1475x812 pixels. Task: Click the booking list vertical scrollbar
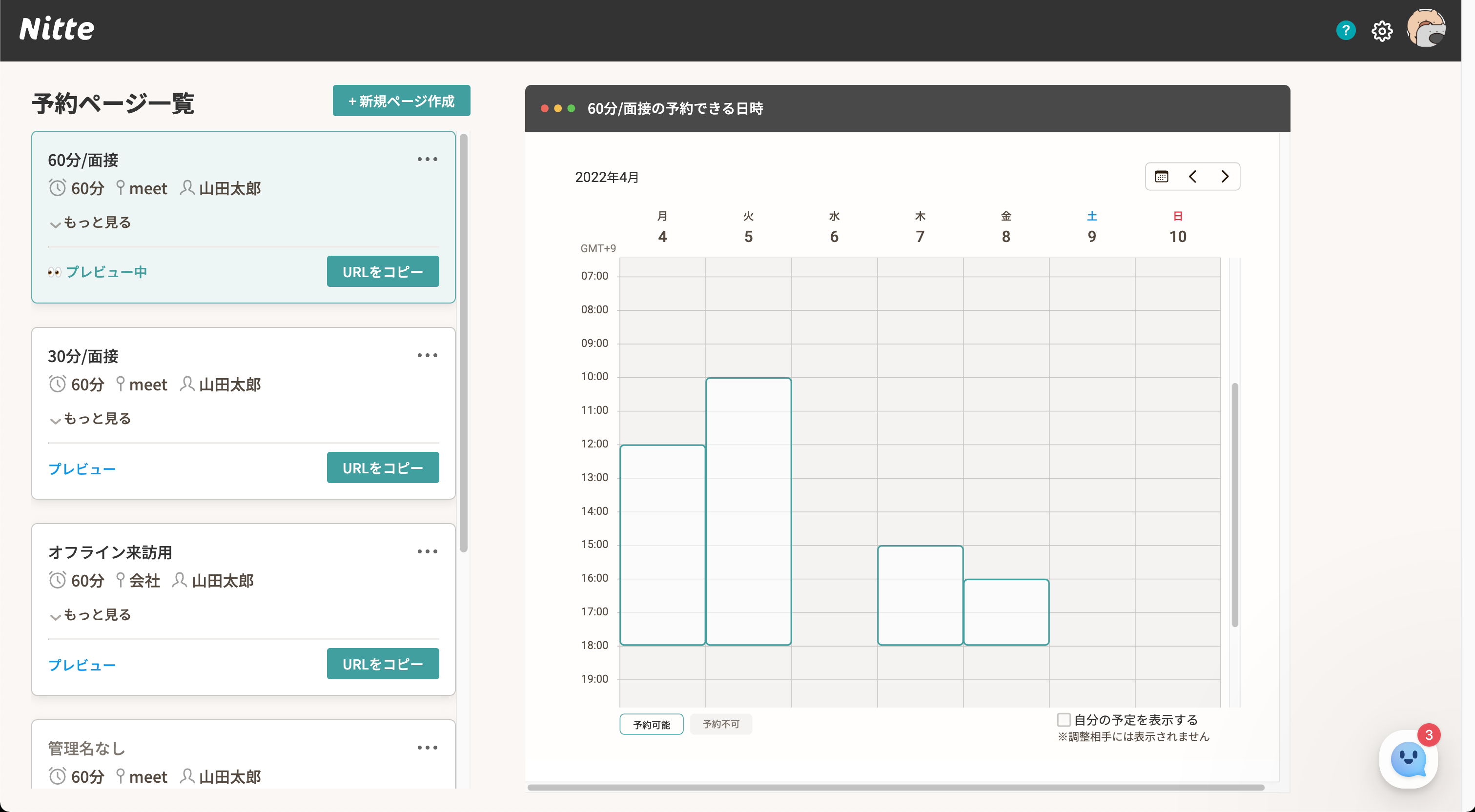(x=463, y=344)
